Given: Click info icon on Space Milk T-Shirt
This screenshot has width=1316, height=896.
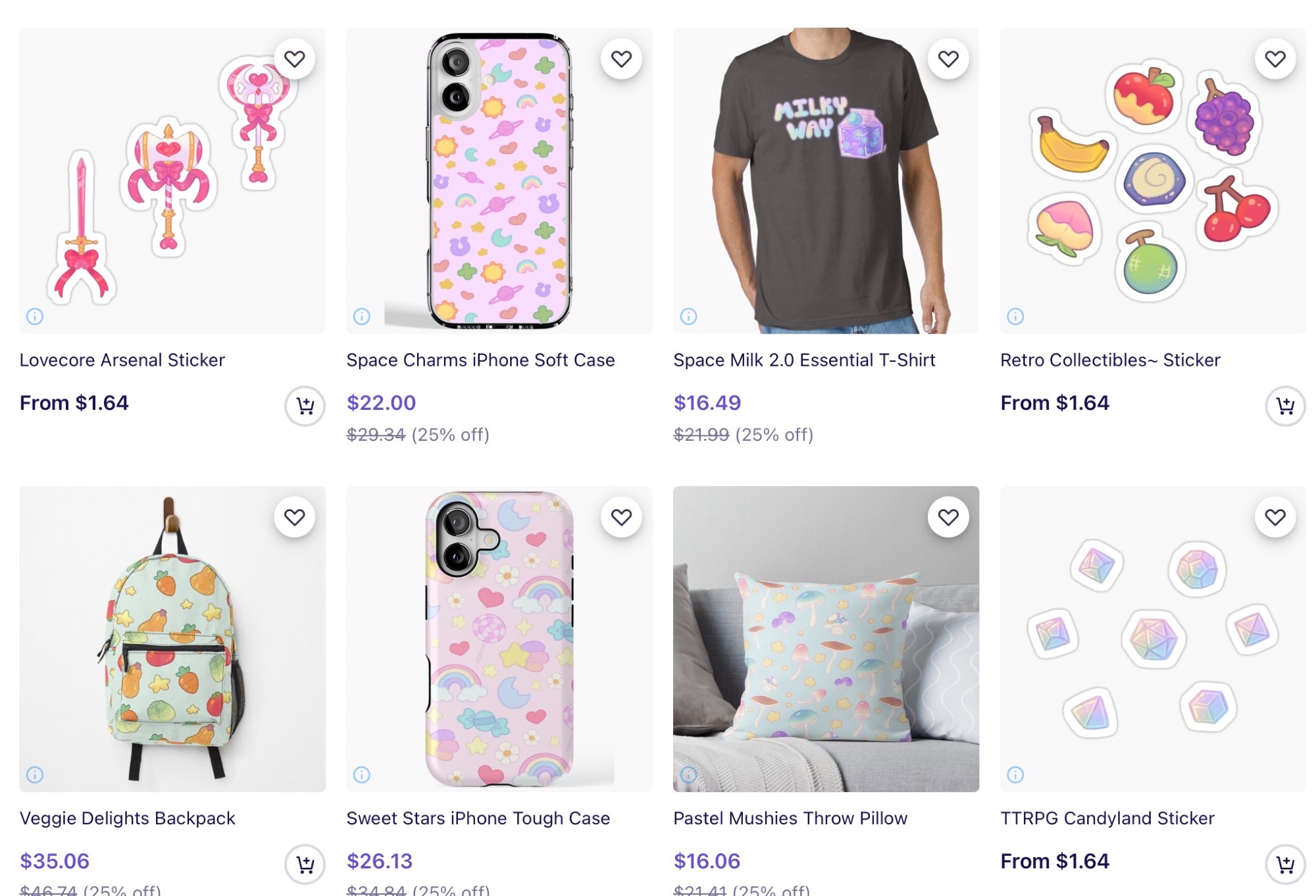Looking at the screenshot, I should point(688,316).
